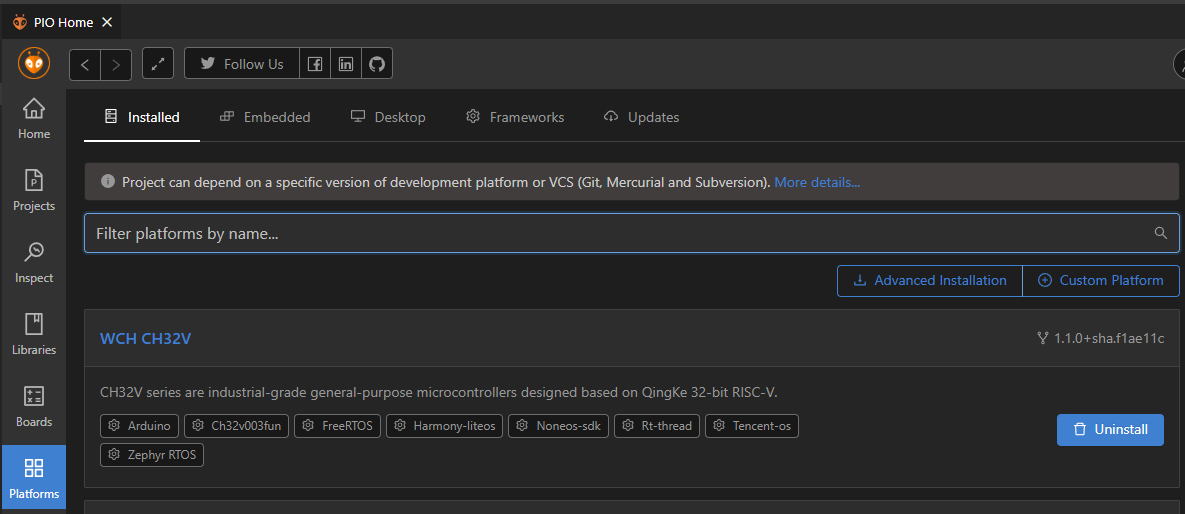Image resolution: width=1185 pixels, height=514 pixels.
Task: Click the Advanced Installation button
Action: [930, 280]
